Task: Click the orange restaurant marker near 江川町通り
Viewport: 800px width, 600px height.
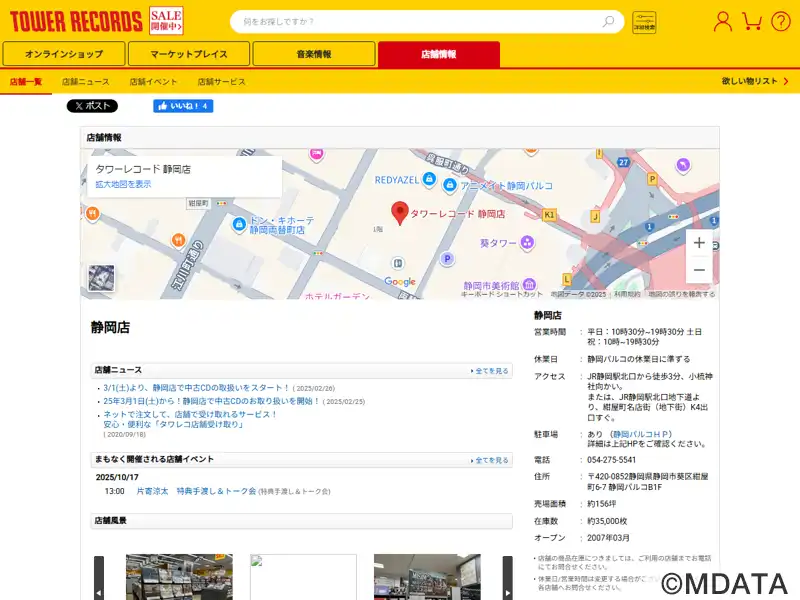Action: pos(178,239)
